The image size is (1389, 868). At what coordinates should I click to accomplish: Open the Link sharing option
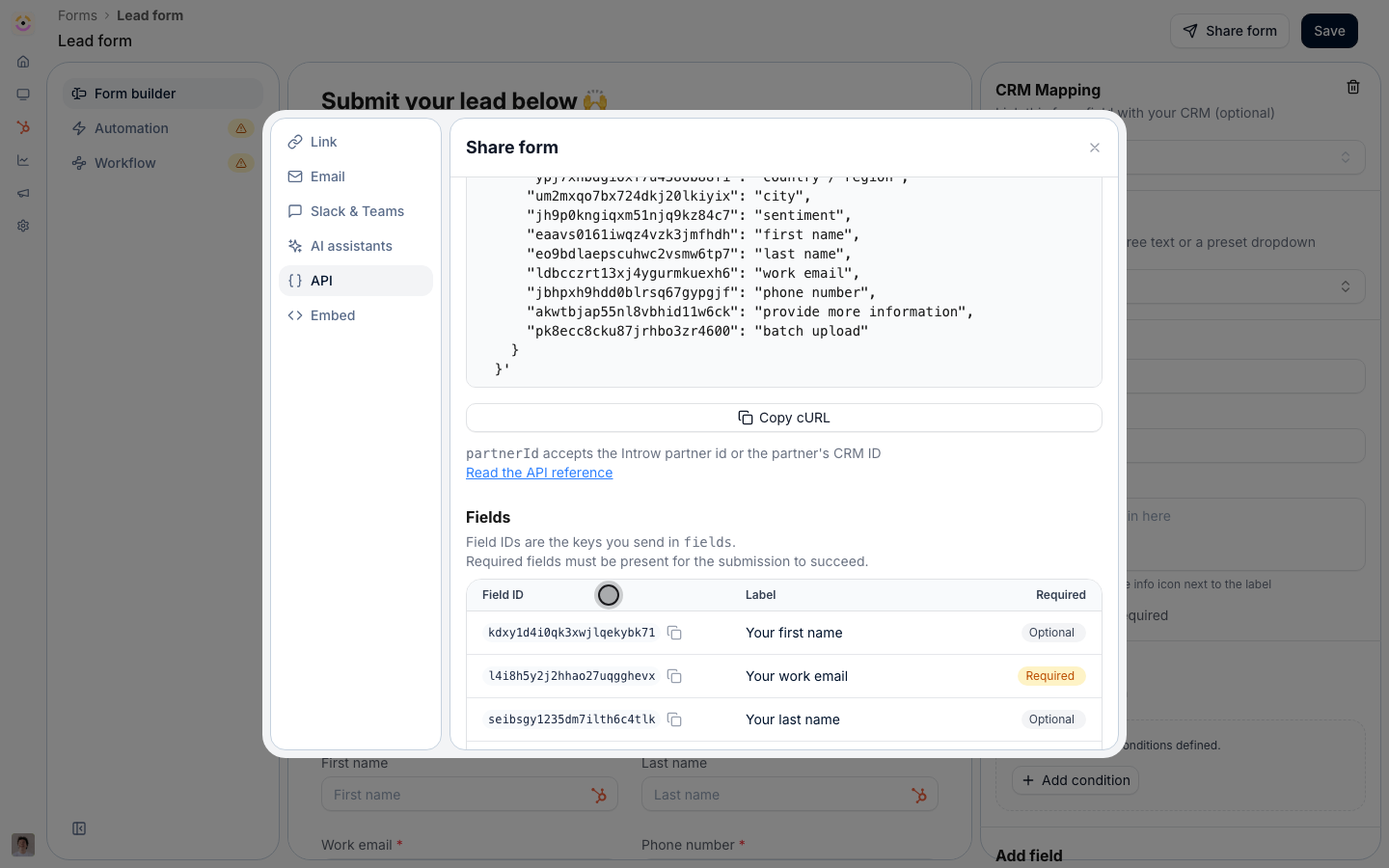pyautogui.click(x=356, y=142)
